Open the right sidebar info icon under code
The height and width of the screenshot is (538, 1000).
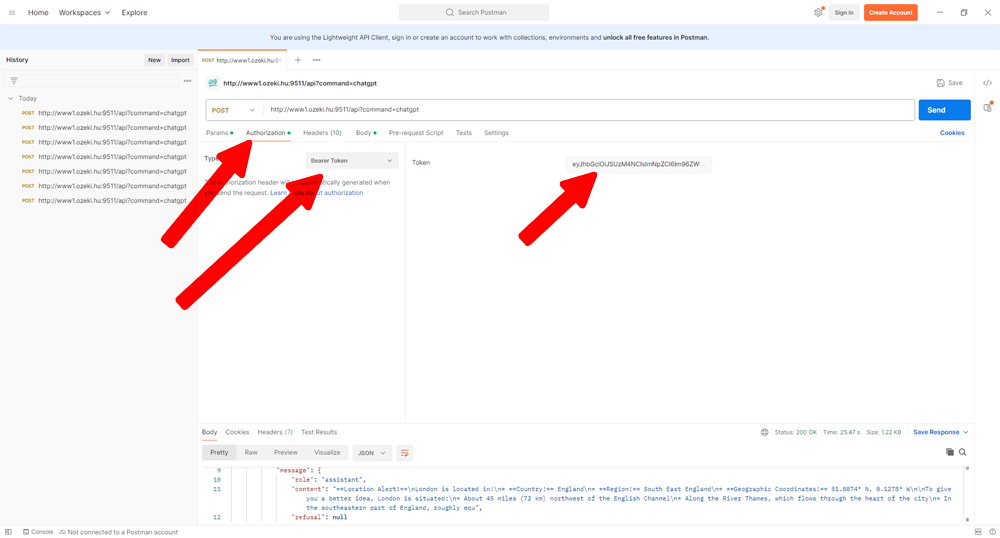click(x=987, y=108)
